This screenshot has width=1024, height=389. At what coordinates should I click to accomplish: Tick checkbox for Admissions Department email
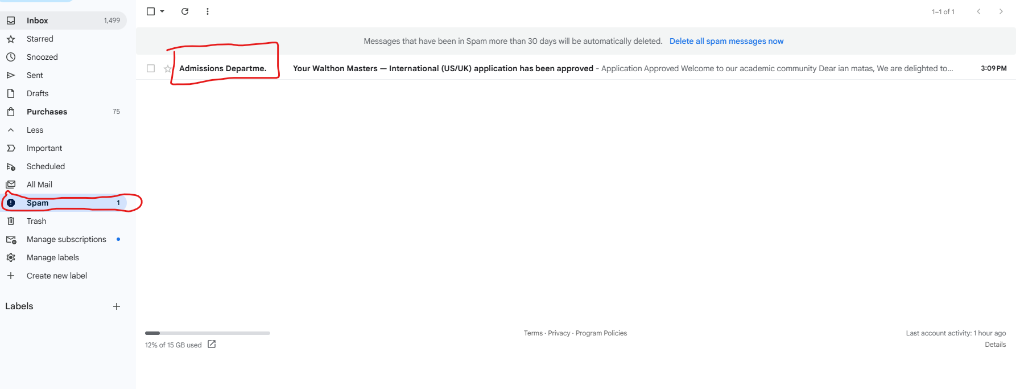[152, 69]
